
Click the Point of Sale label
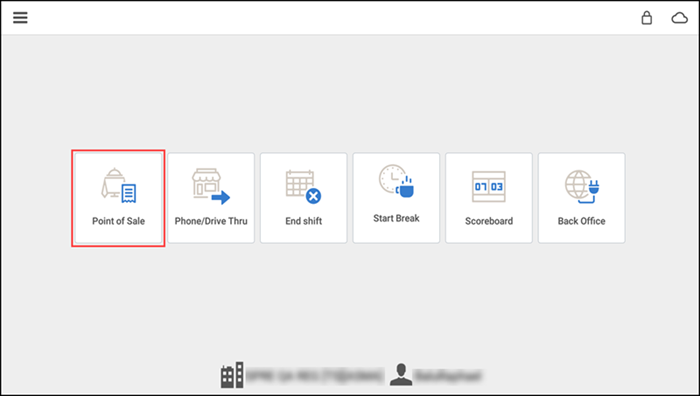coord(118,221)
